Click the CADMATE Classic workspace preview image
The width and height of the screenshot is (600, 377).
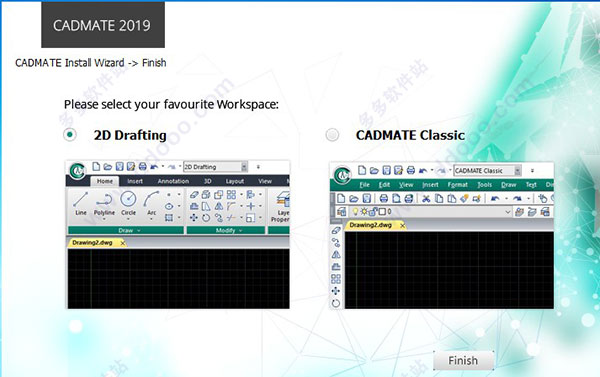tap(442, 235)
